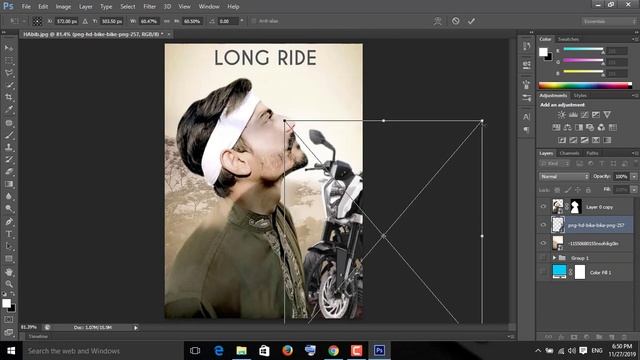Click the delete layer trash icon

(x=624, y=337)
